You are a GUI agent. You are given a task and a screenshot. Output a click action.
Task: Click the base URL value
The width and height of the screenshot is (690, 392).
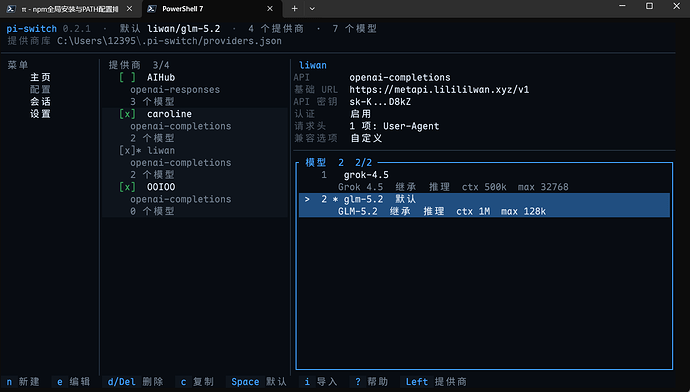point(439,90)
